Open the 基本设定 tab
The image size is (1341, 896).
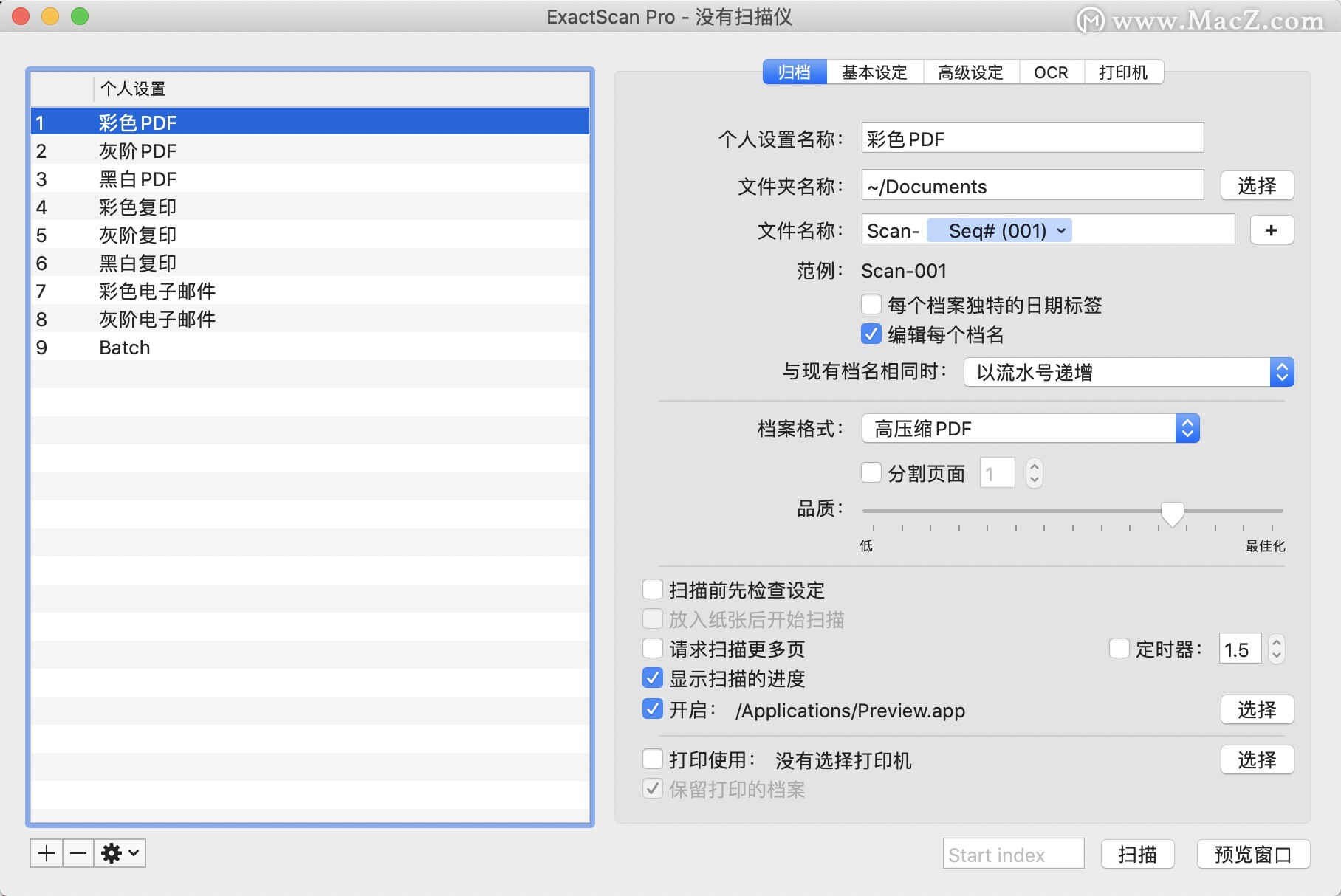pyautogui.click(x=875, y=72)
